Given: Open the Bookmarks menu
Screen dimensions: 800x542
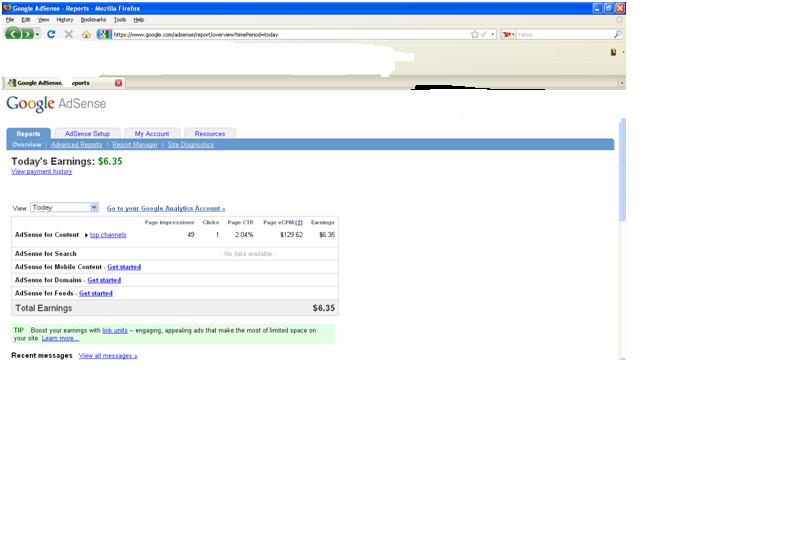Looking at the screenshot, I should click(93, 20).
